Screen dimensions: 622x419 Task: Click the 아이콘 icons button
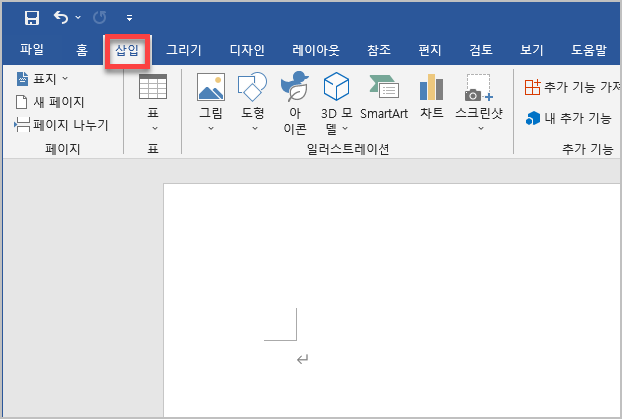(295, 104)
